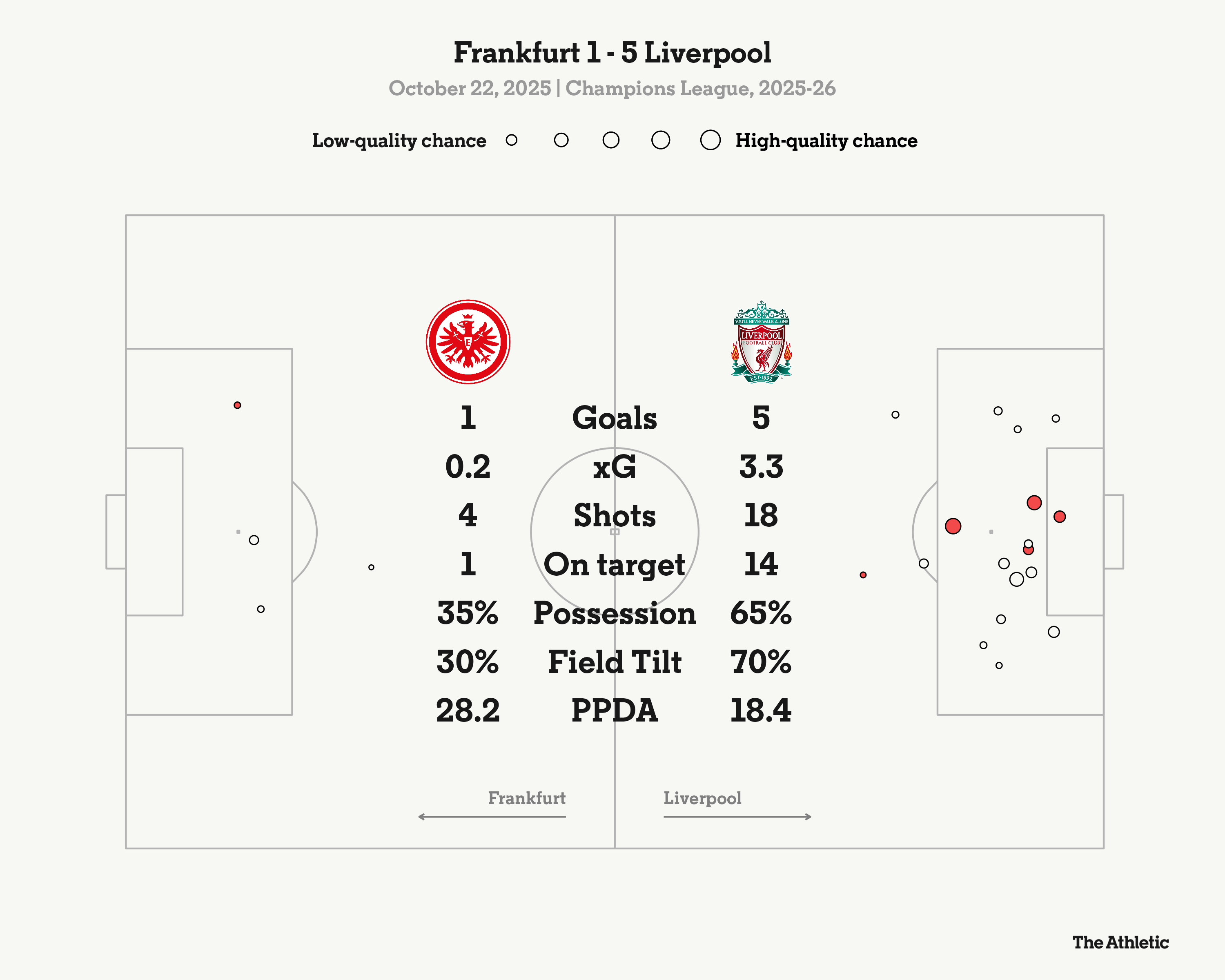Select the smallest low-quality chance legend circle
Viewport: 1225px width, 980px height.
[x=511, y=140]
